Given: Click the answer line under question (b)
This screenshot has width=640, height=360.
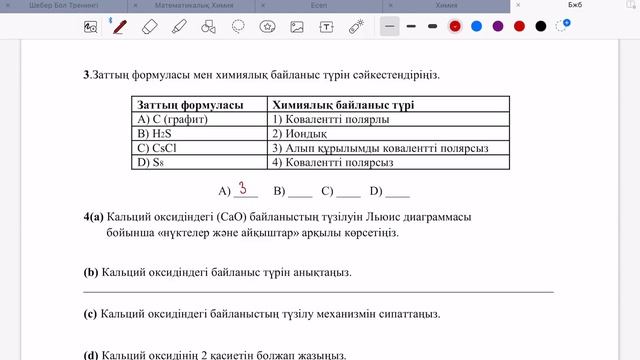Looking at the screenshot, I should 318,292.
